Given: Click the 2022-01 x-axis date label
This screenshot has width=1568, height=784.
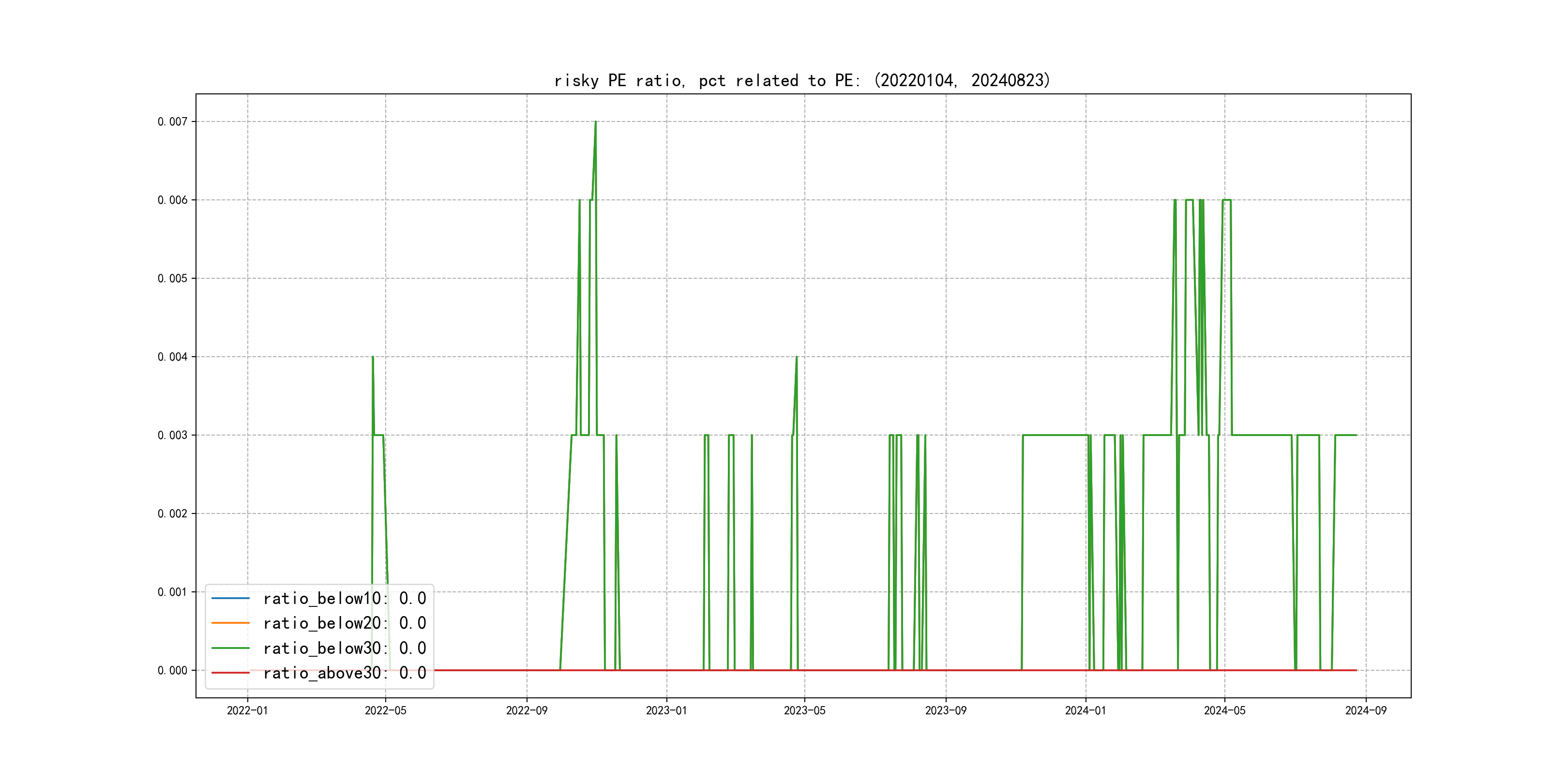Looking at the screenshot, I should tap(247, 710).
